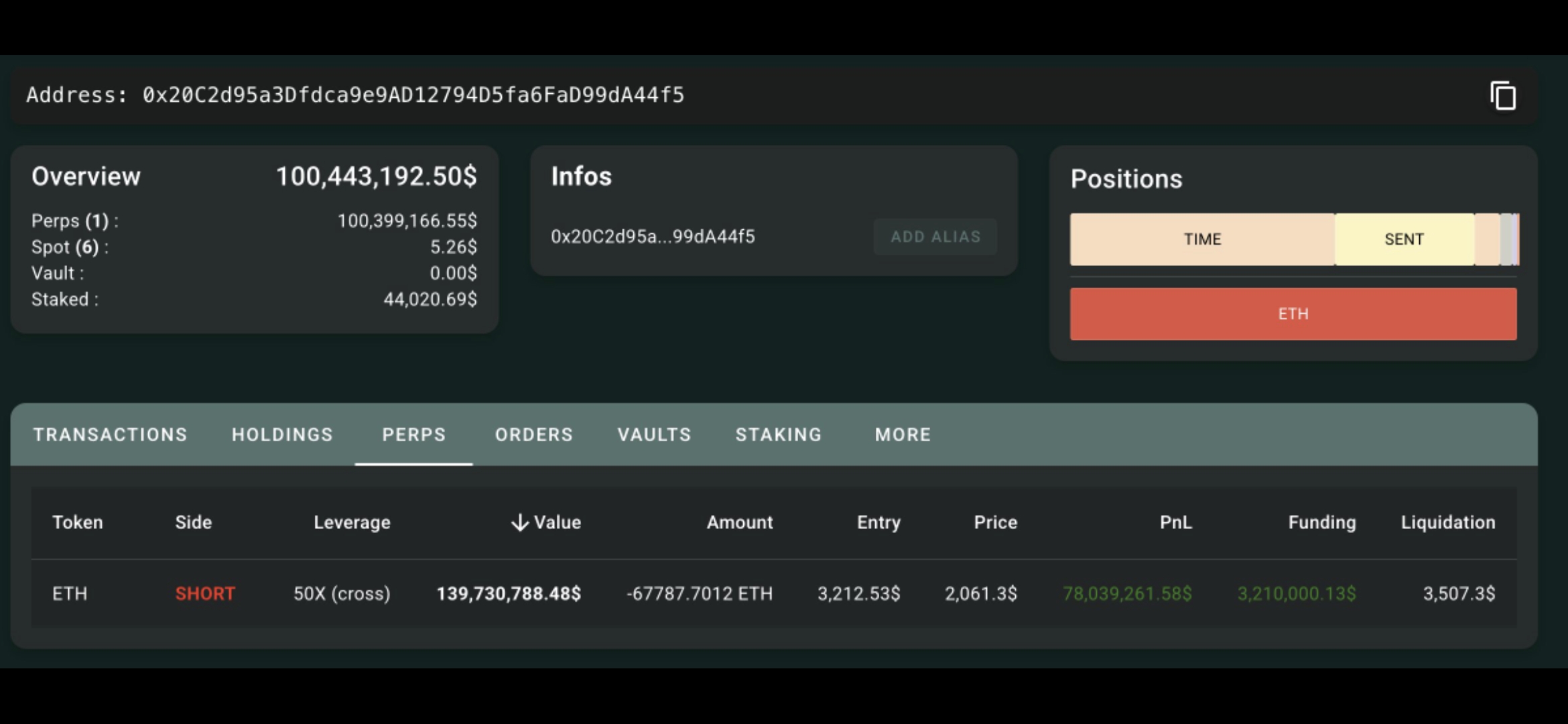The height and width of the screenshot is (724, 1568).
Task: Switch to the STAKING tab
Action: pos(778,434)
